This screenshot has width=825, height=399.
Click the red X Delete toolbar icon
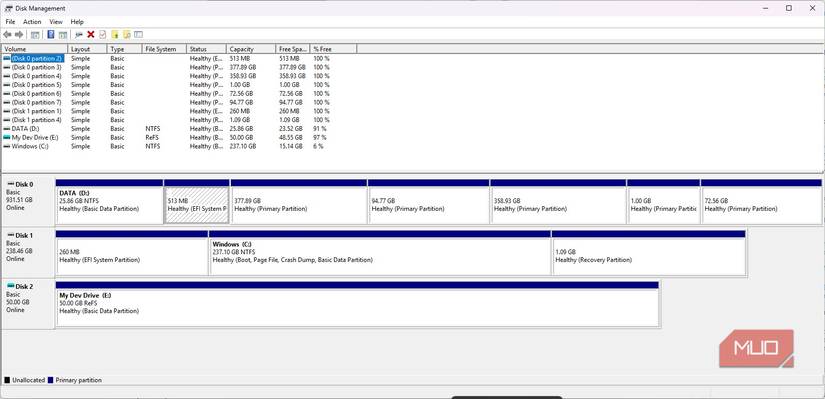click(90, 35)
